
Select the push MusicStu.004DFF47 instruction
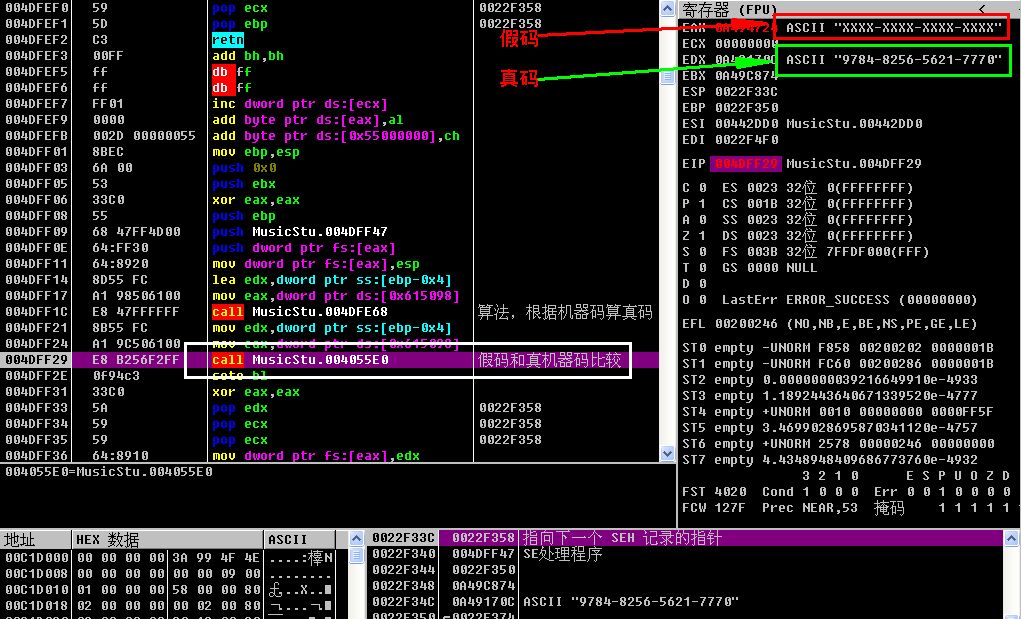click(300, 232)
